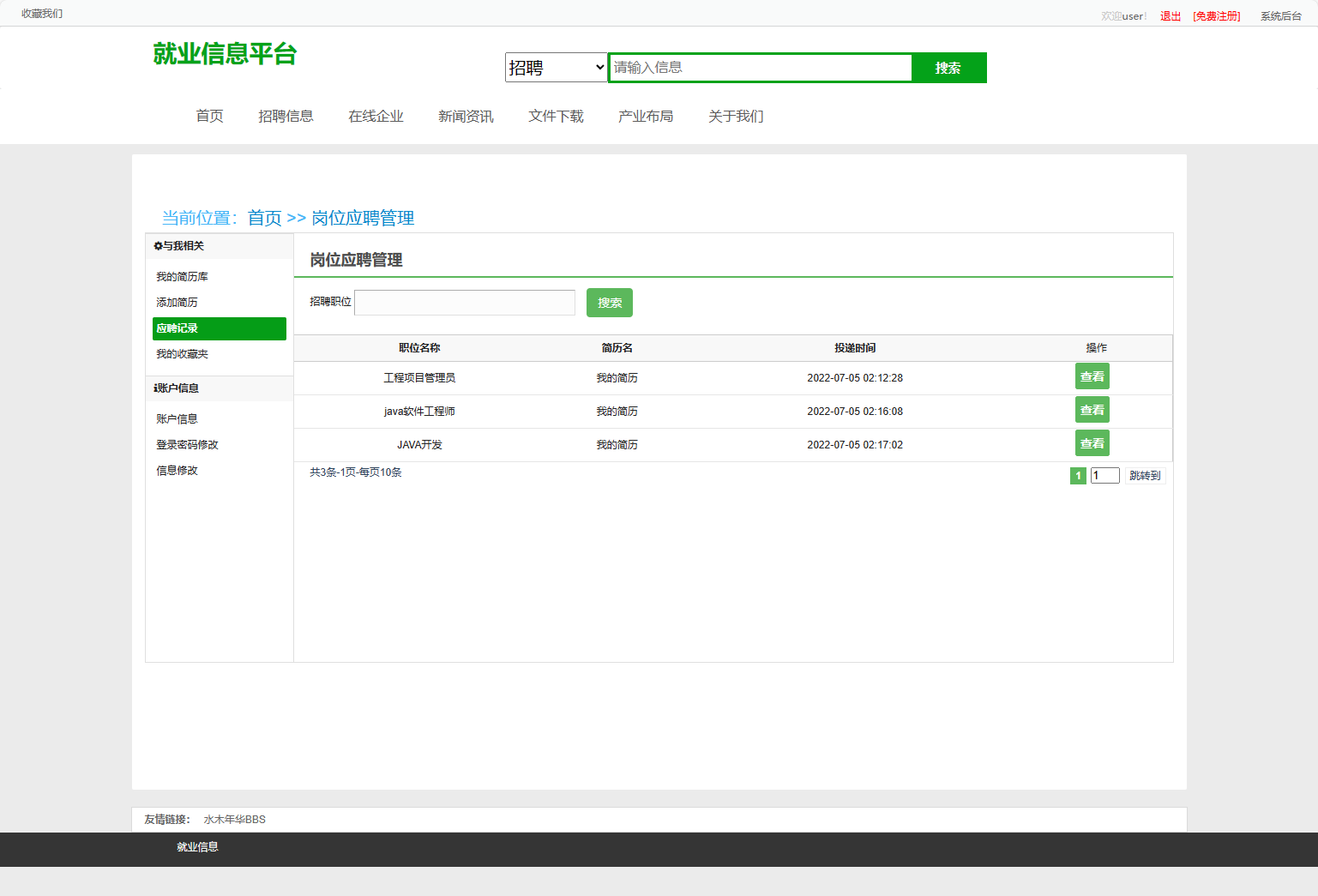The height and width of the screenshot is (896, 1318).
Task: Open the 招聘 search category dropdown
Action: point(556,67)
